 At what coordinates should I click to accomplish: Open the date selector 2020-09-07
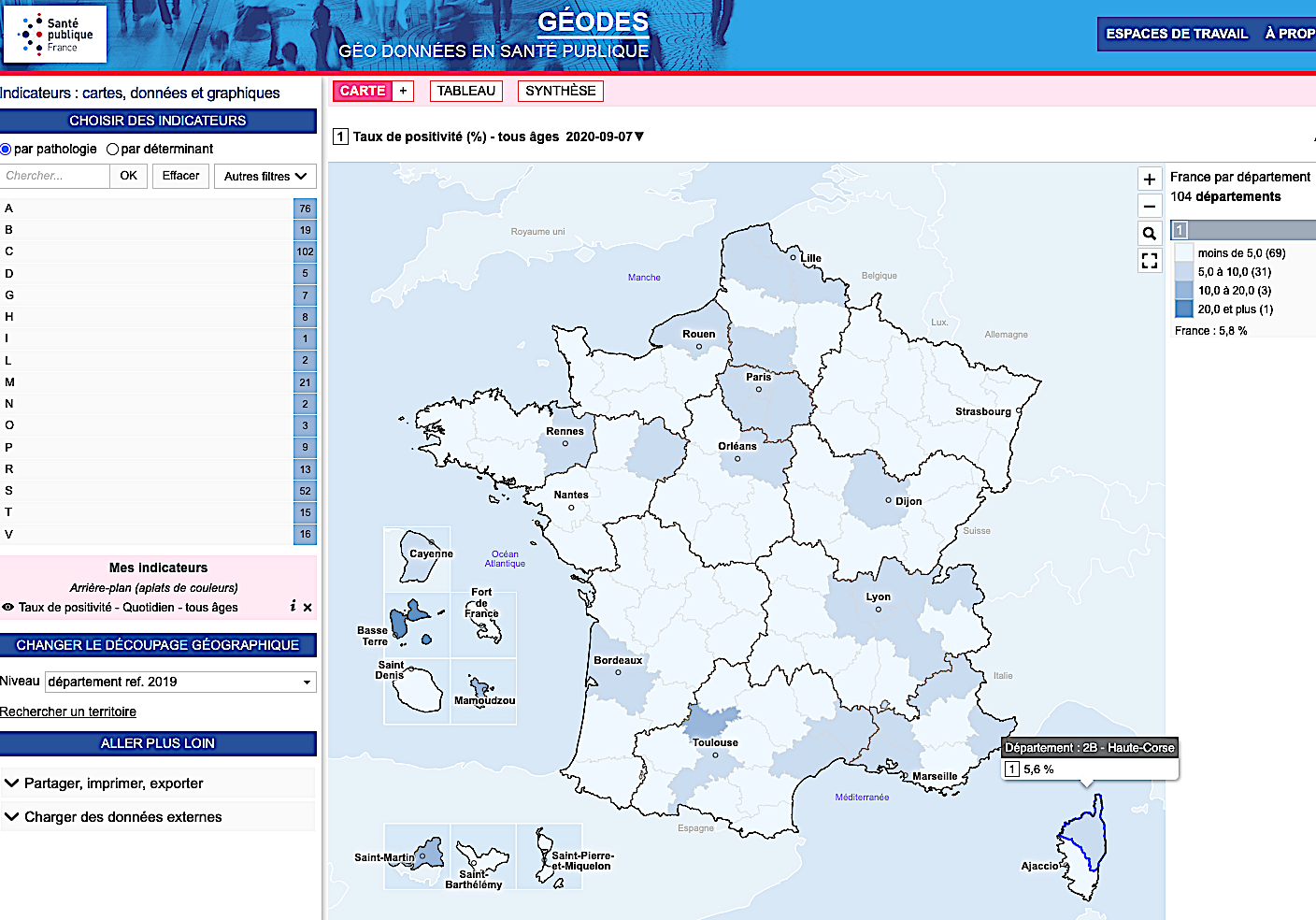(605, 137)
